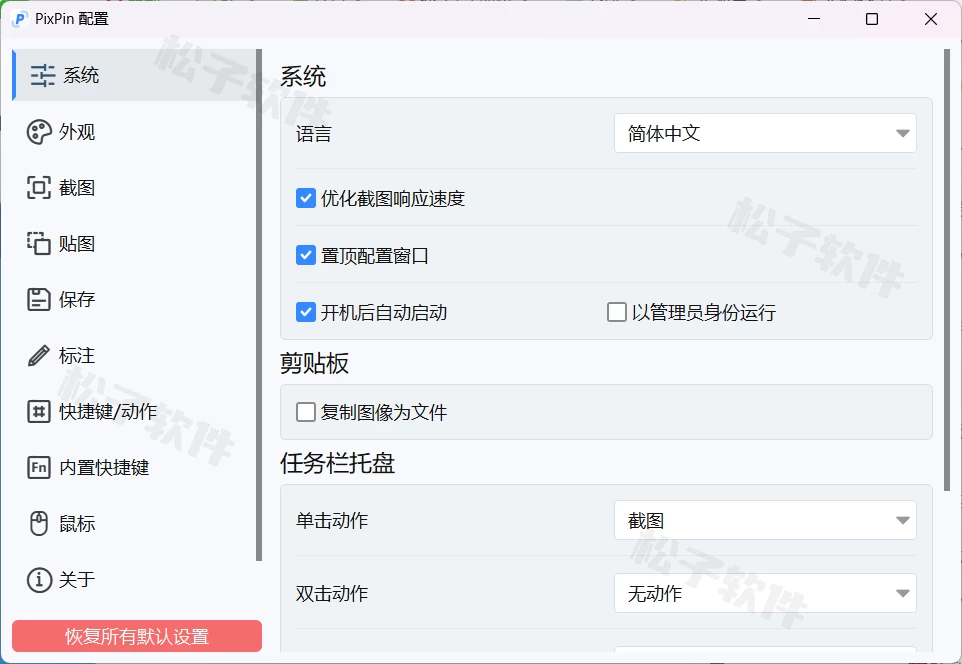Click the 任务栏托盘 section heading

point(337,463)
